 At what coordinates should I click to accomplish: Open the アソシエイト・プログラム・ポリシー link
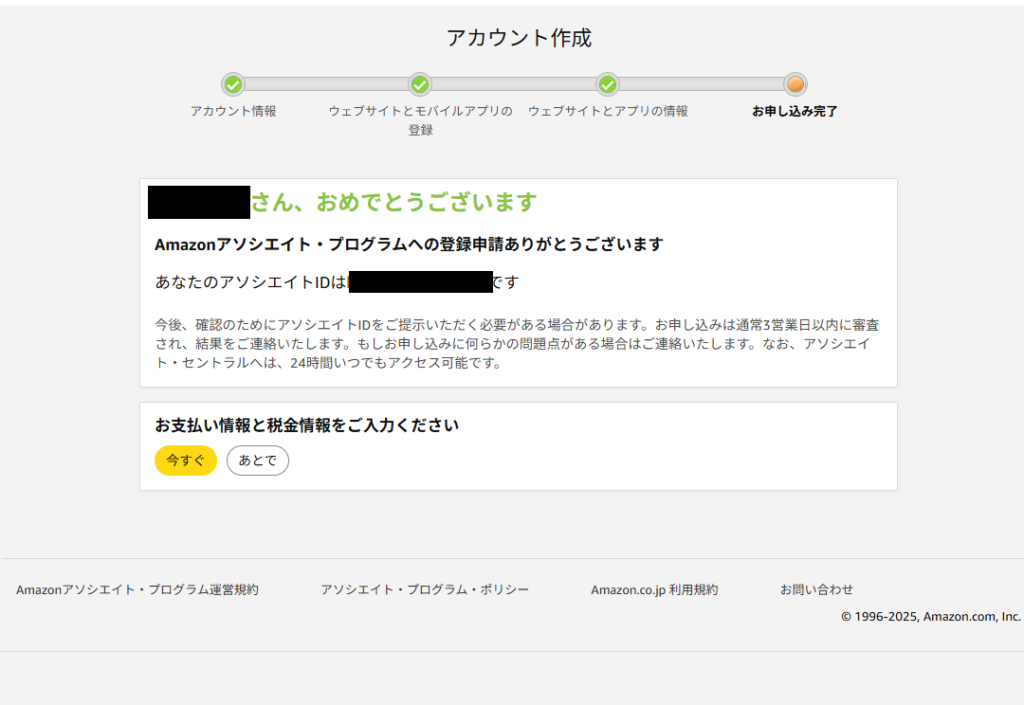click(424, 590)
